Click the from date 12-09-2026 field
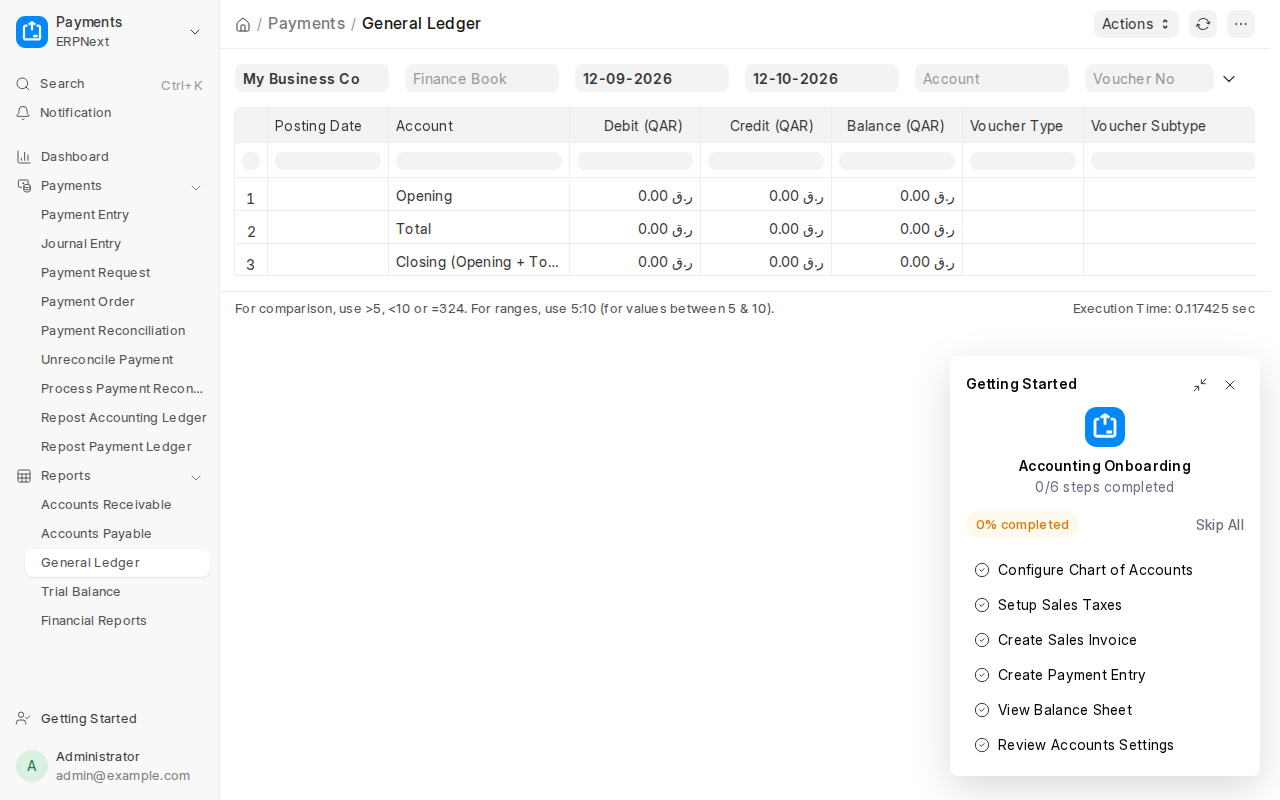 652,78
